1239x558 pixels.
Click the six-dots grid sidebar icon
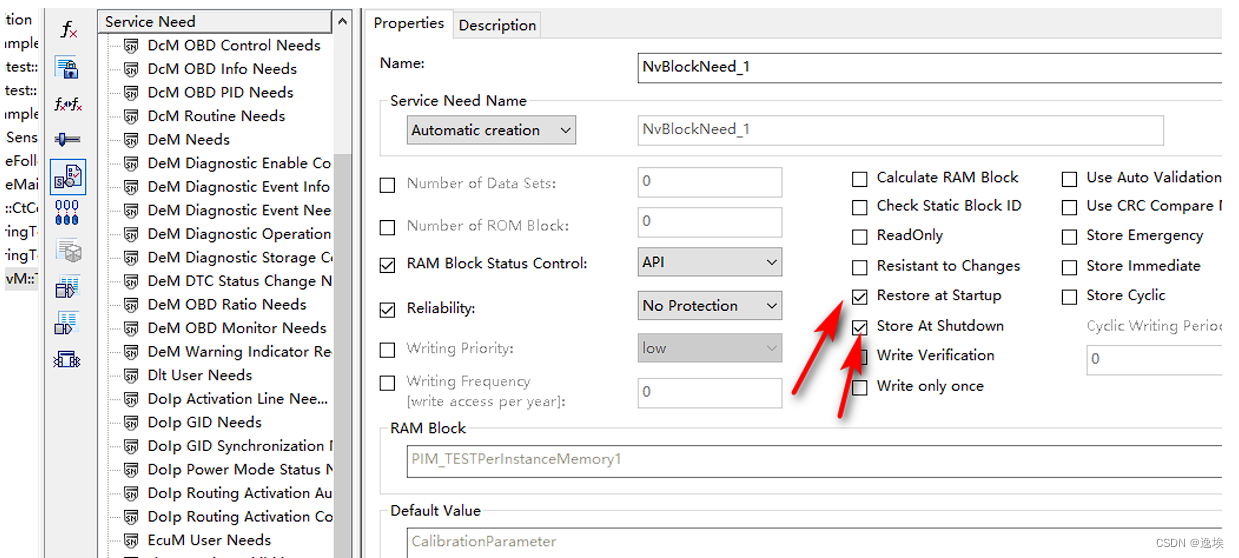point(68,212)
